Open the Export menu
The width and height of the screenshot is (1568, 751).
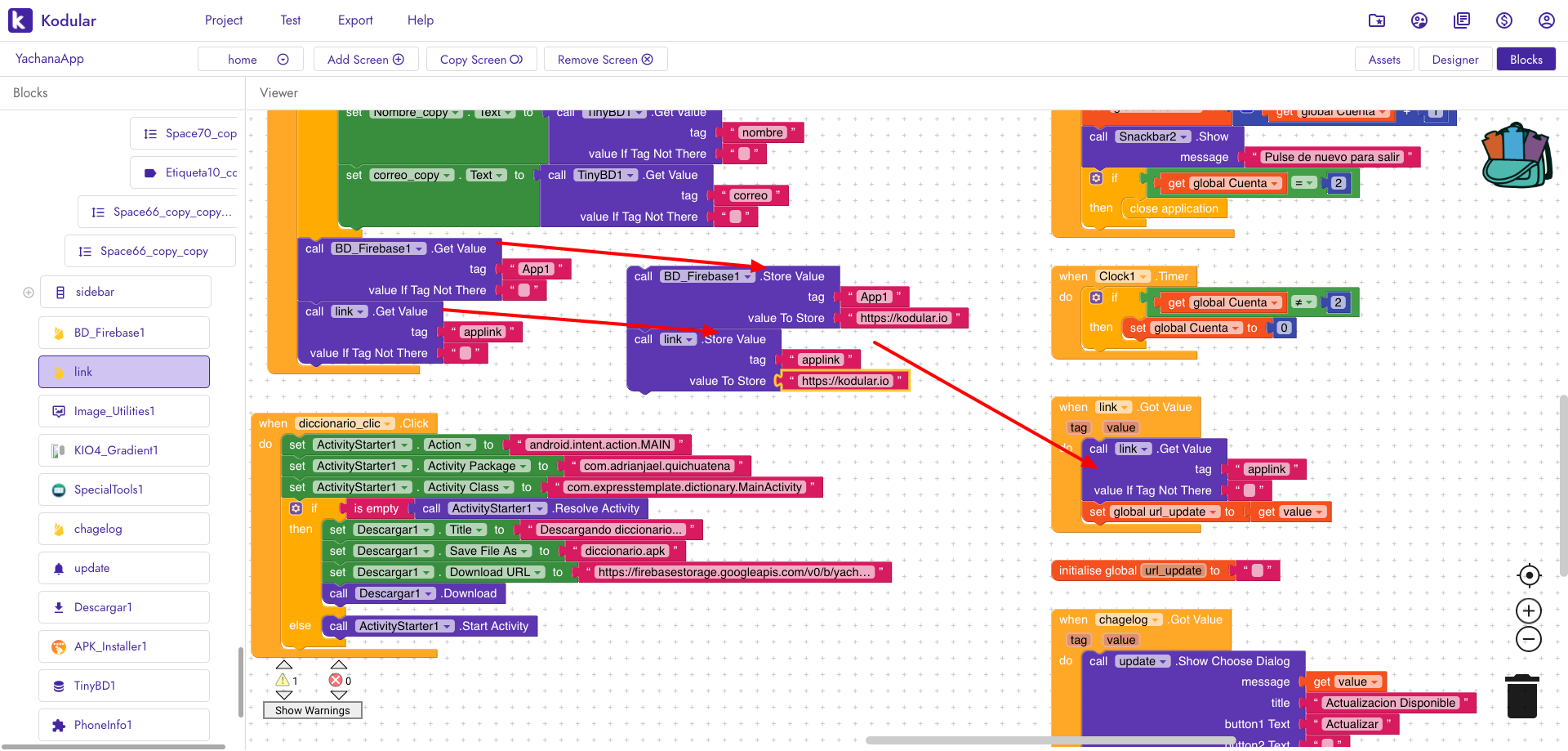pos(355,20)
